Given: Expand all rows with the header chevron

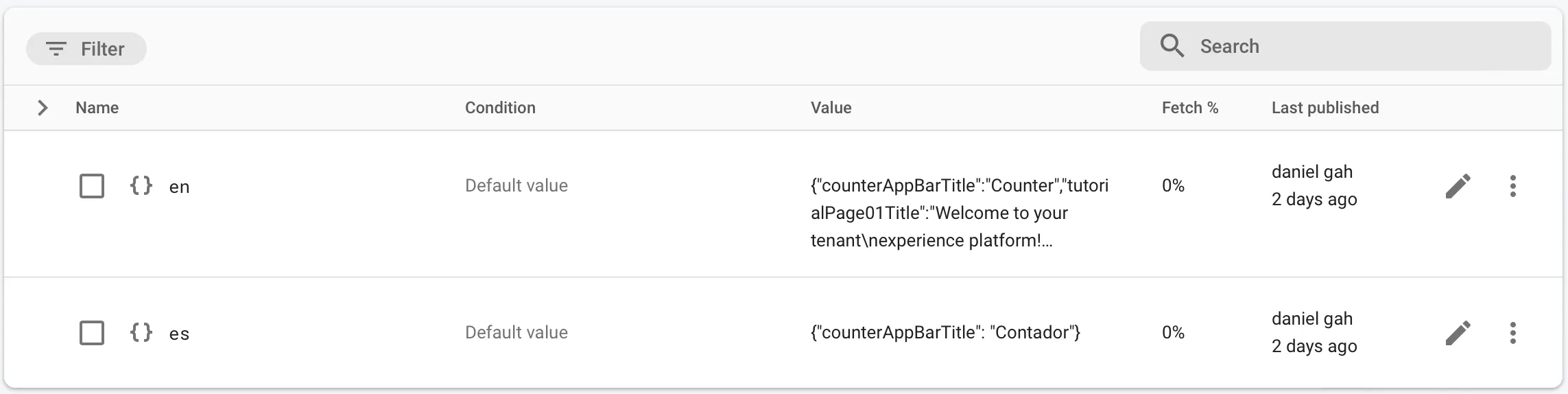Looking at the screenshot, I should [x=43, y=108].
